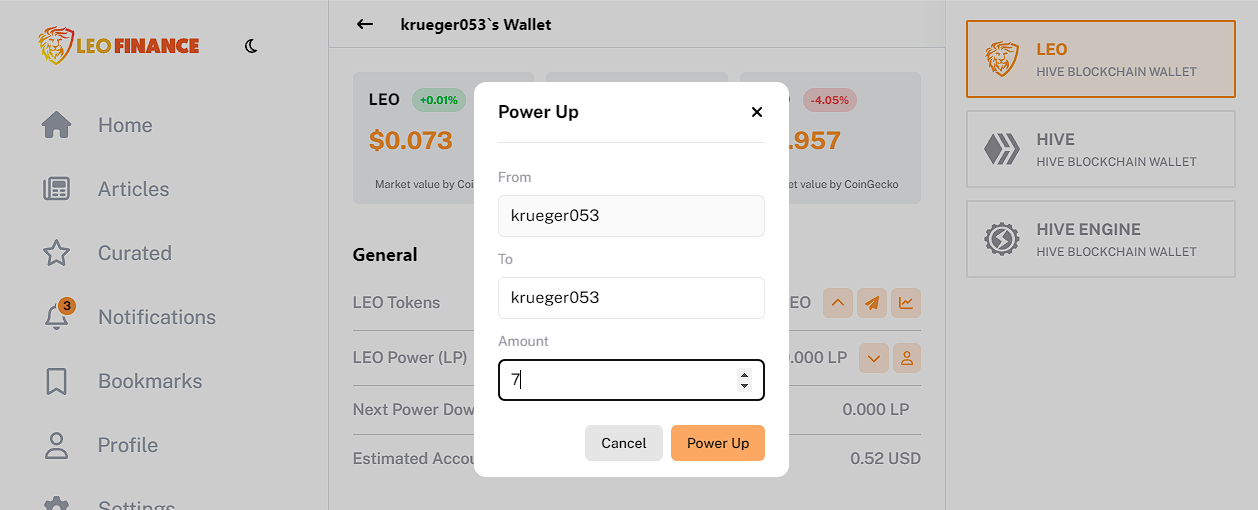Click the LEO Tokens chart icon
The width and height of the screenshot is (1258, 510).
point(907,303)
